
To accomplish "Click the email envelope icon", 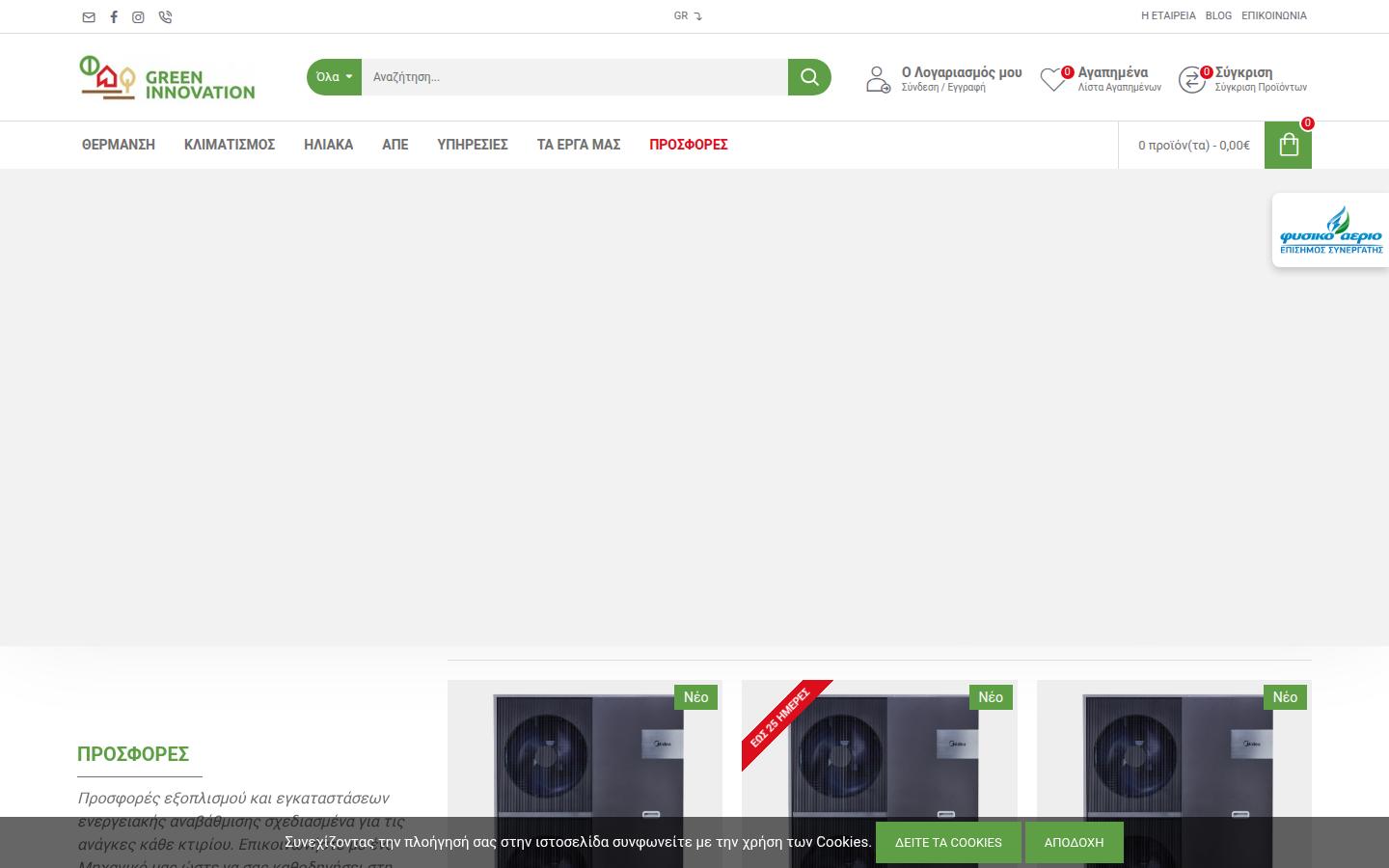I will click(x=89, y=16).
